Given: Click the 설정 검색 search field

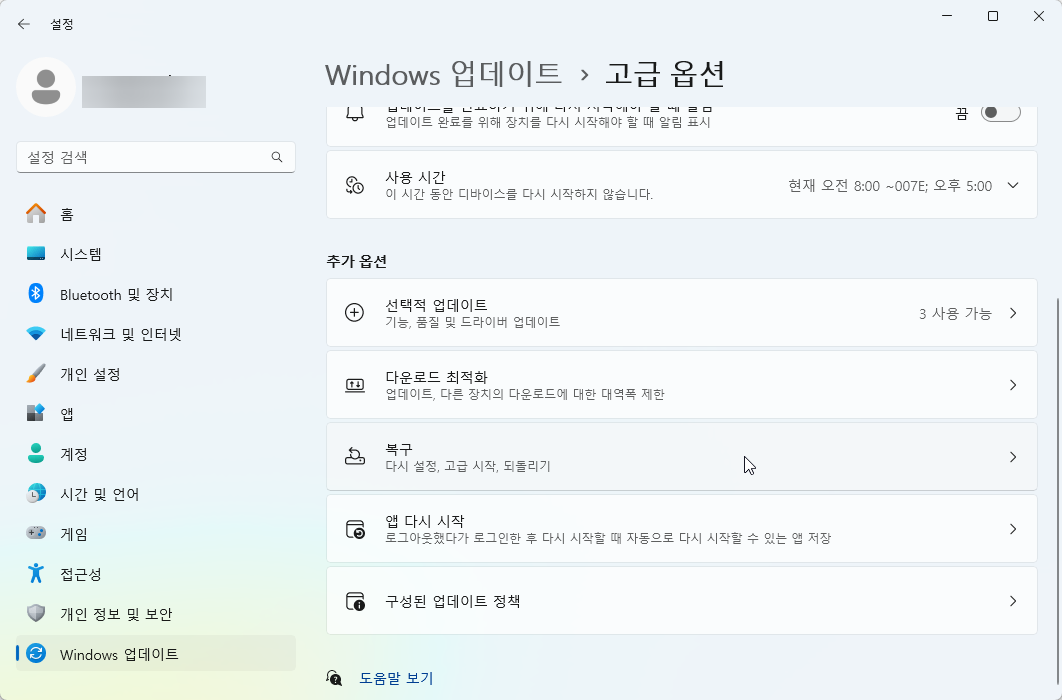Looking at the screenshot, I should click(156, 157).
